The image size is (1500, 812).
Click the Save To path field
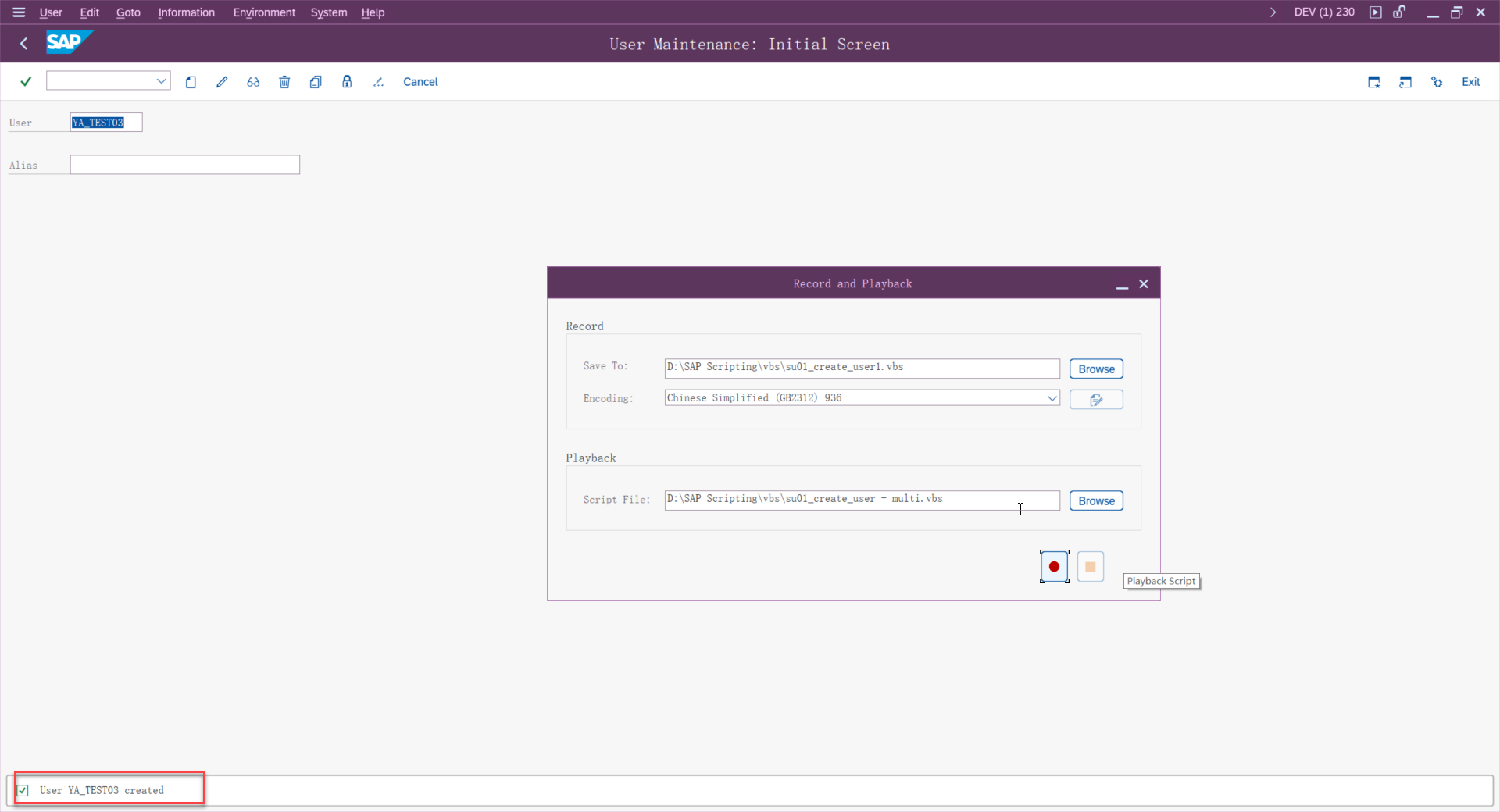pyautogui.click(x=862, y=368)
